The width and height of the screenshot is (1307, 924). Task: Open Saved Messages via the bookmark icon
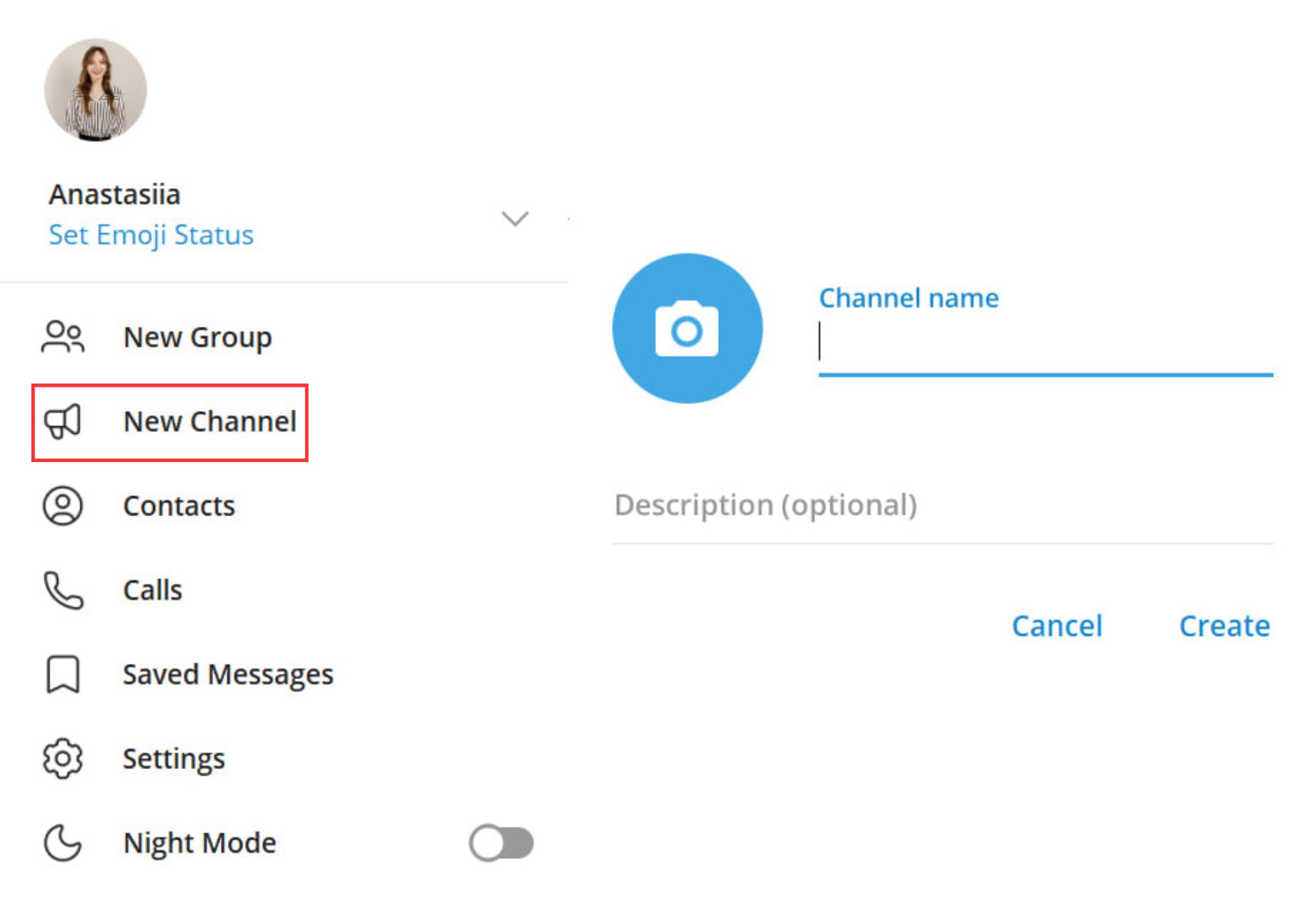coord(61,675)
